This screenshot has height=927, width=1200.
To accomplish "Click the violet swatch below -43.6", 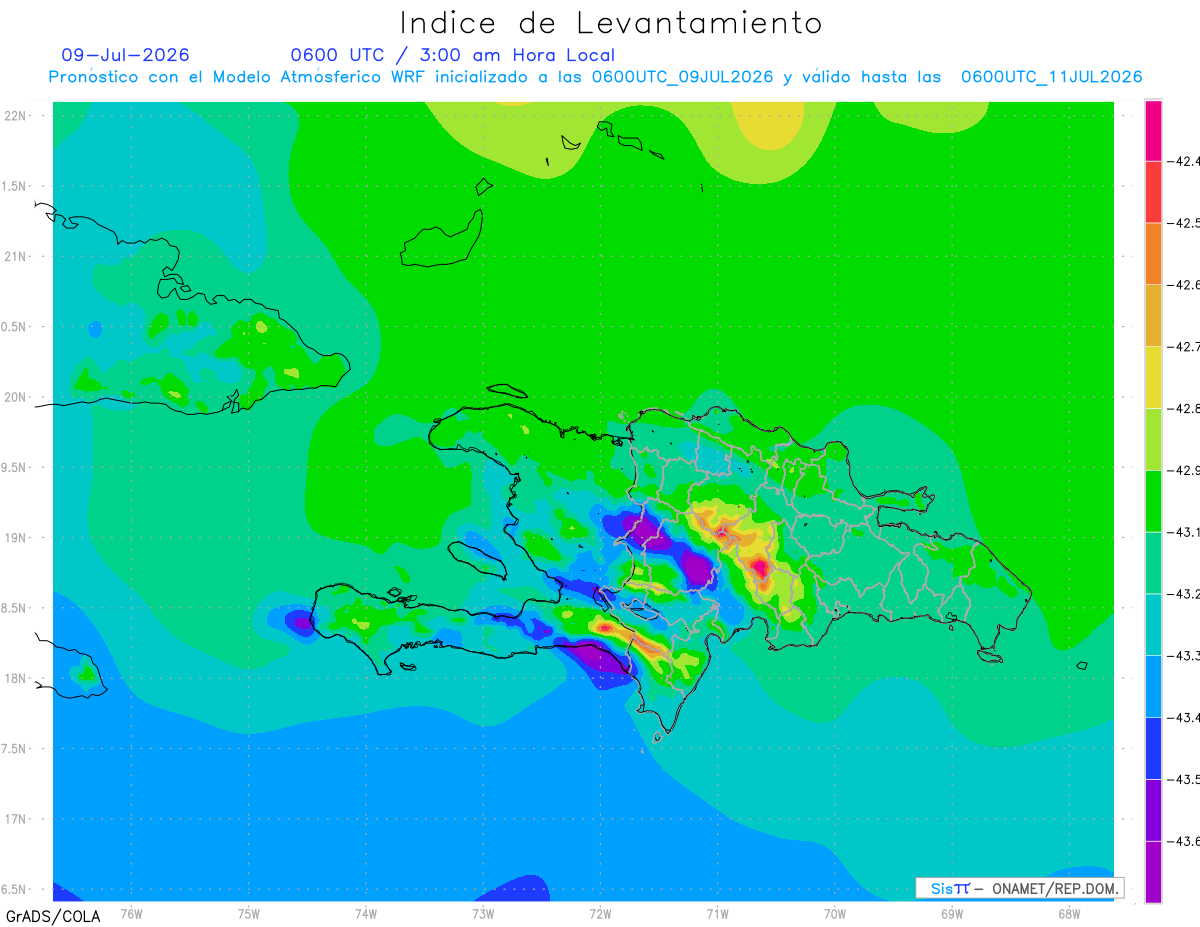I will point(1153,872).
